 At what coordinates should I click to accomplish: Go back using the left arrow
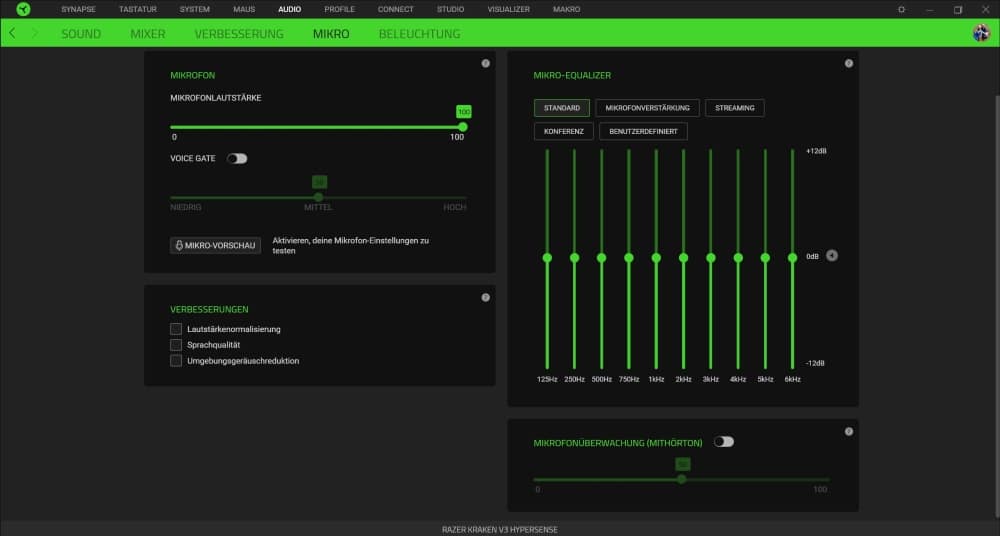[x=12, y=33]
